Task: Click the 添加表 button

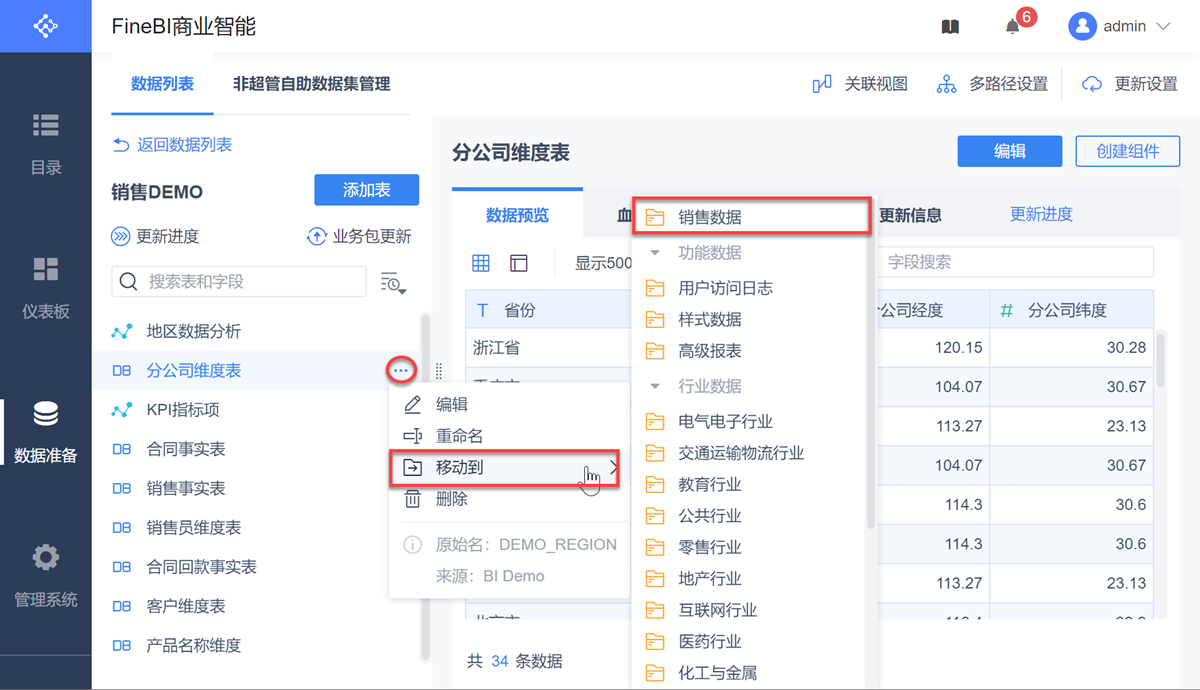Action: tap(366, 190)
